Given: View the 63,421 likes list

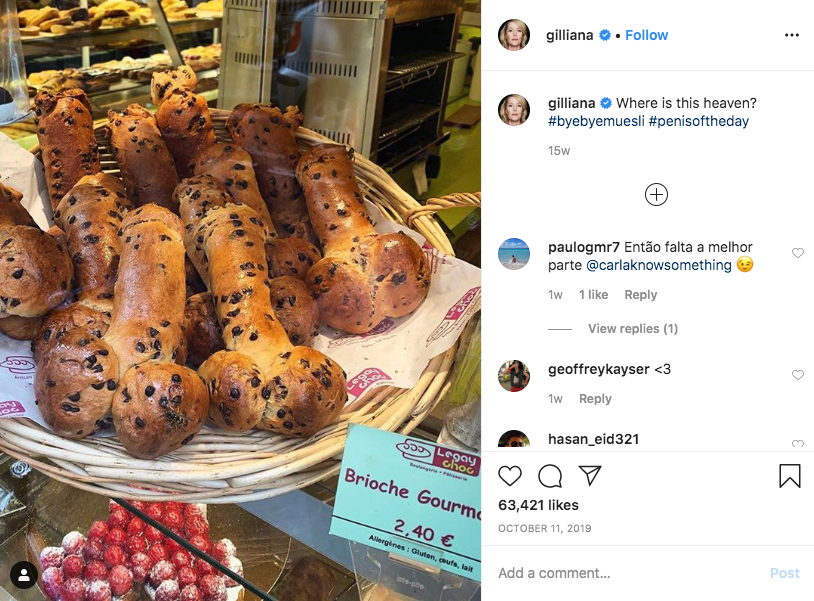Looking at the screenshot, I should tap(538, 505).
